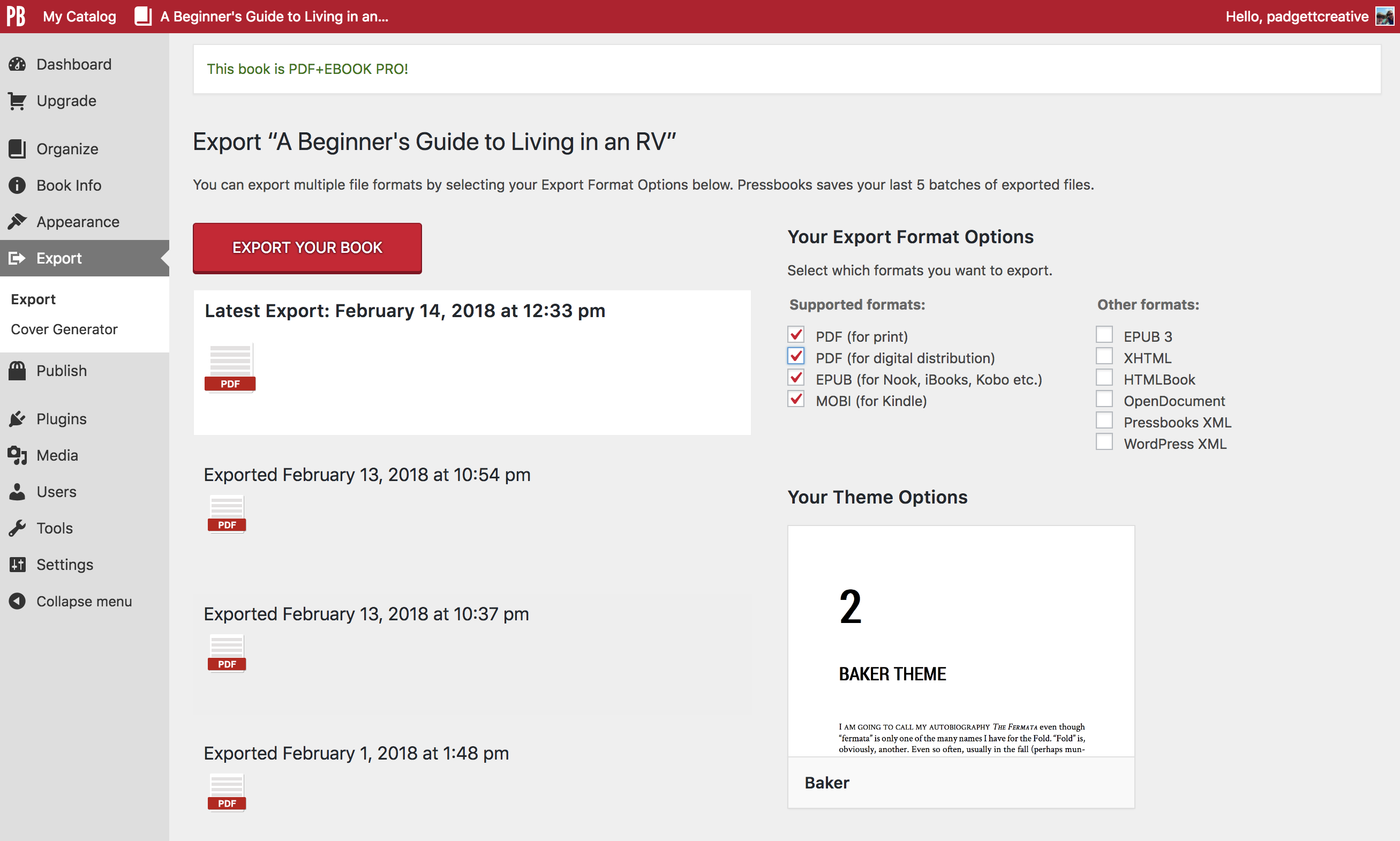The image size is (1400, 841).
Task: Click the Dashboard gauge icon
Action: [x=18, y=64]
